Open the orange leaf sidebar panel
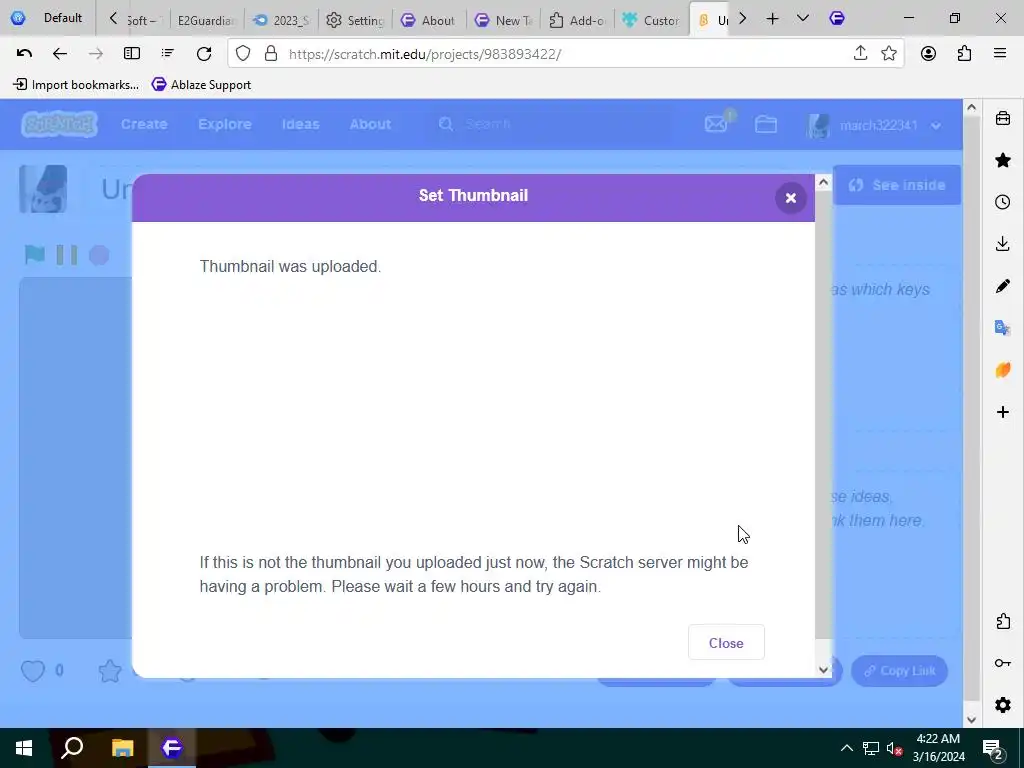Viewport: 1024px width, 768px height. (x=1003, y=370)
